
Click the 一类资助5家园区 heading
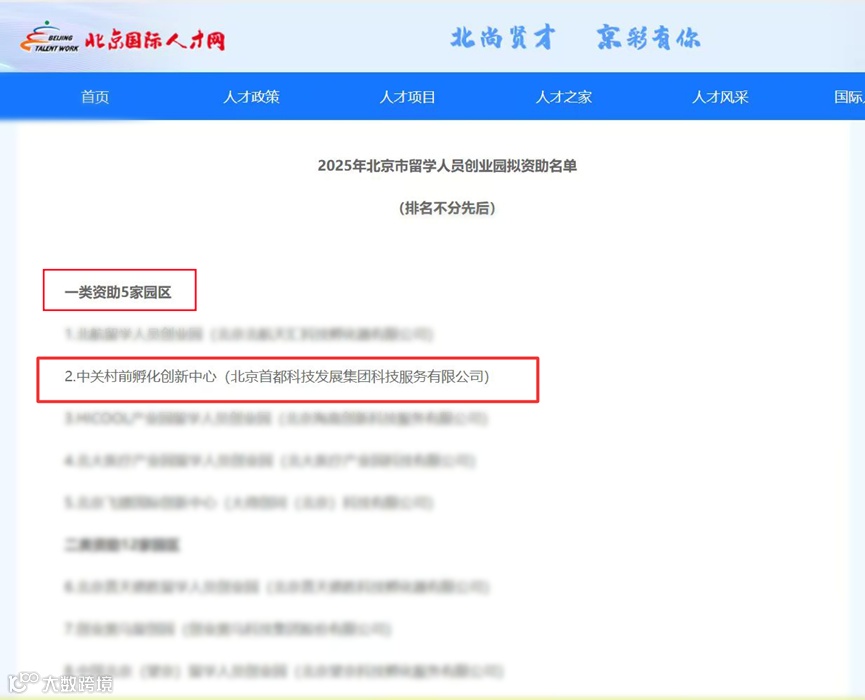(x=118, y=292)
